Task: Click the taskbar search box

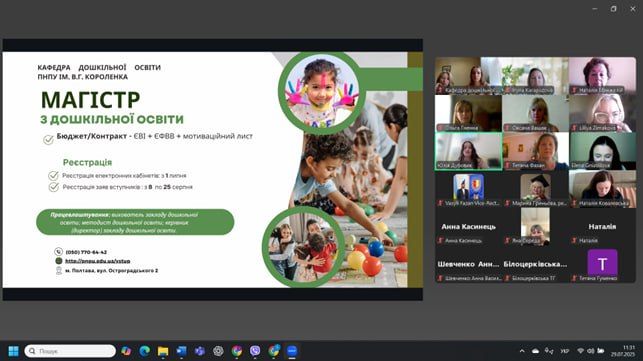Action: [x=70, y=351]
